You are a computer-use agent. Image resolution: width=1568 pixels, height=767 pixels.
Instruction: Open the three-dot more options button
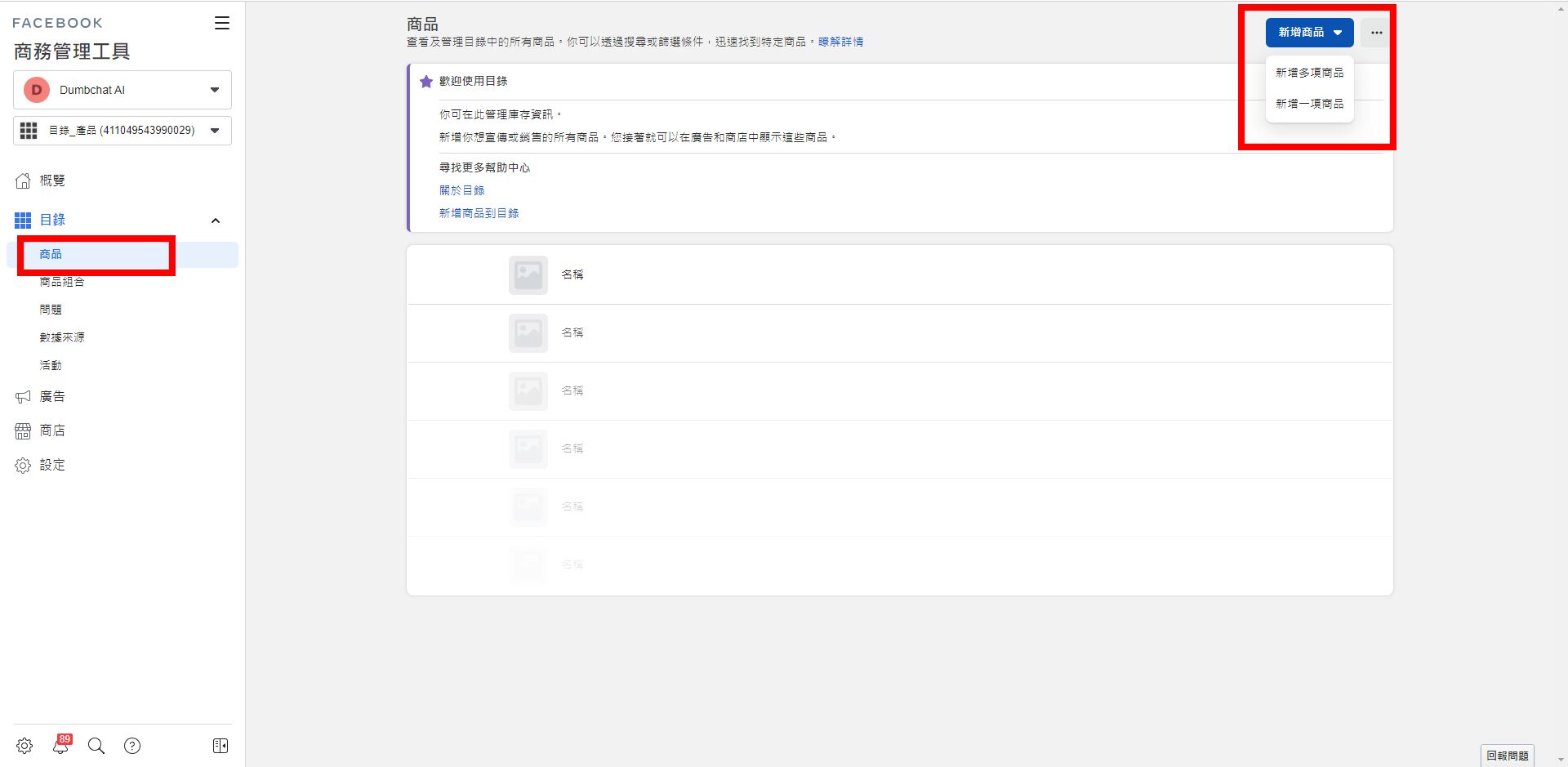tap(1377, 33)
